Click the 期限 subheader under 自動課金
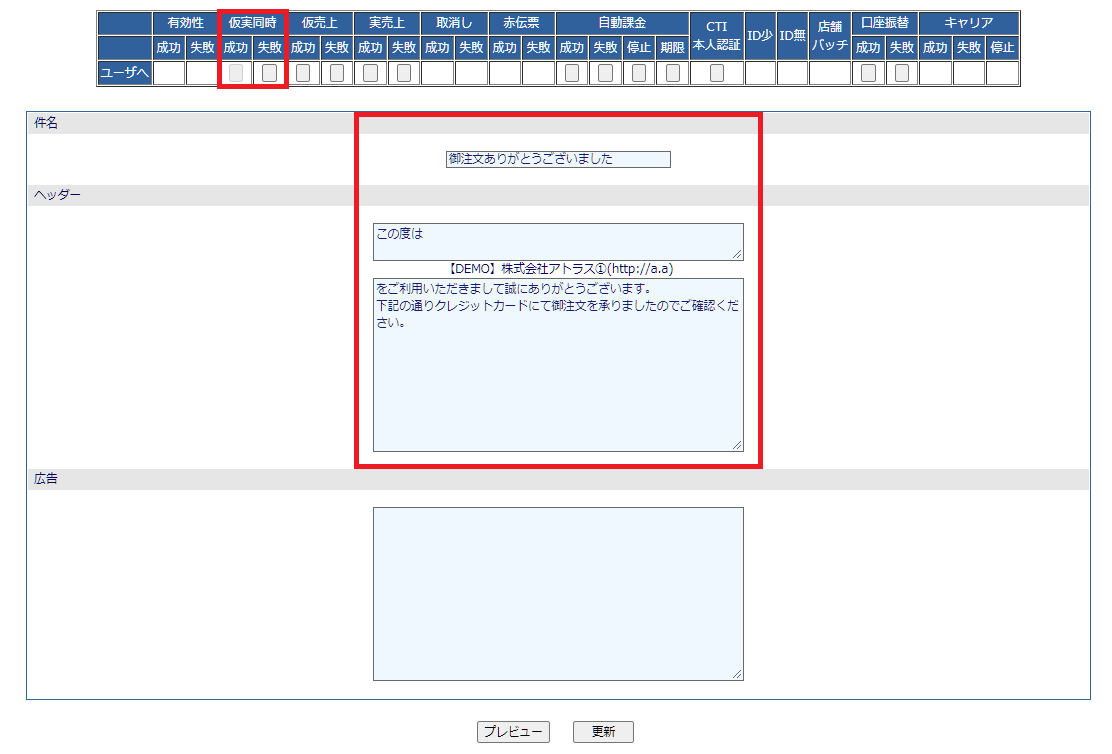The width and height of the screenshot is (1112, 754). point(672,48)
